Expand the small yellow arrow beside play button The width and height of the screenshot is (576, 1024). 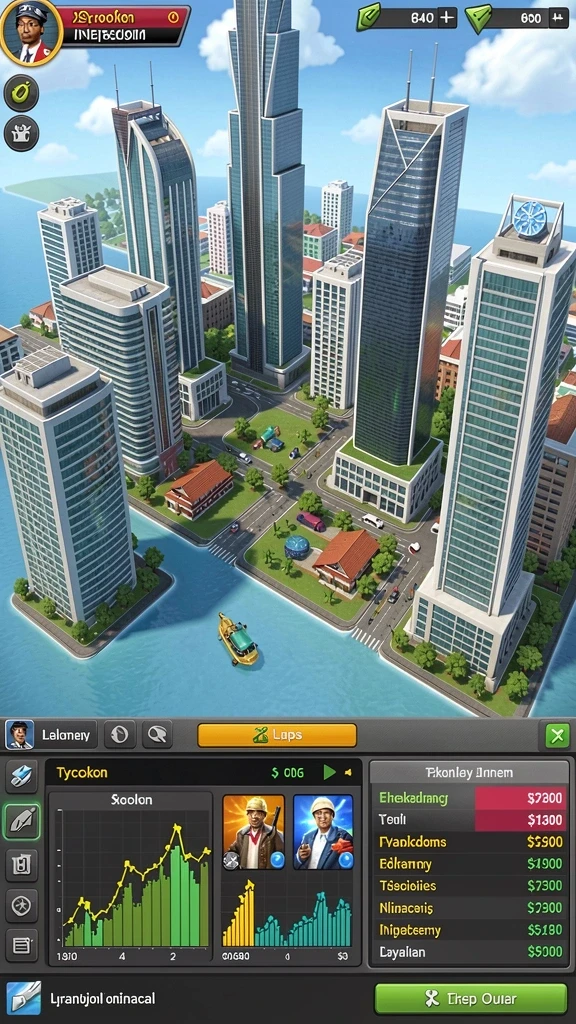point(349,773)
